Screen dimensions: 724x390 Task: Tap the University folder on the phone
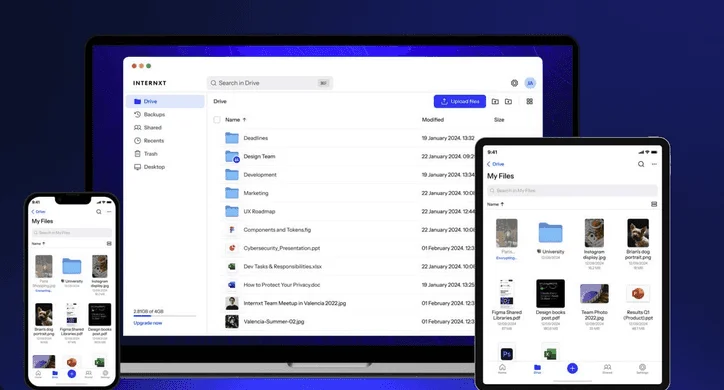pos(72,266)
